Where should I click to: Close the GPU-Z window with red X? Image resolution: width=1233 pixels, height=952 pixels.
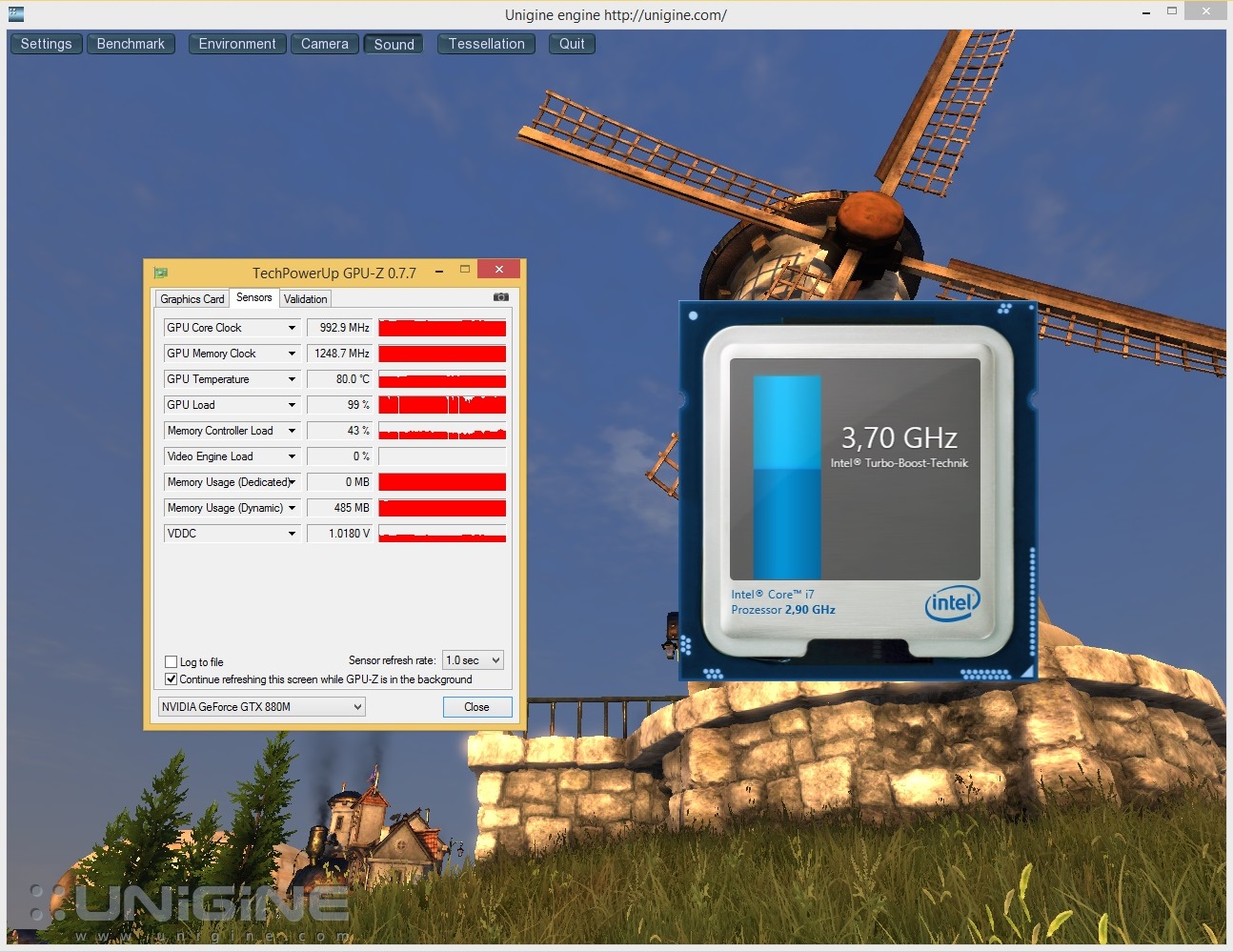pos(498,270)
